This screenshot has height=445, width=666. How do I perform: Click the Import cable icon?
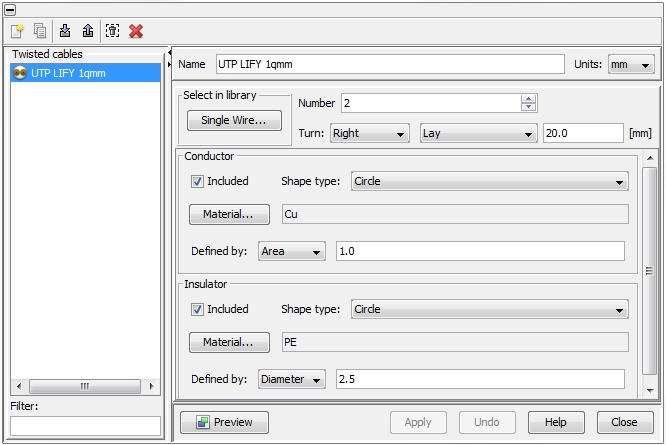click(65, 31)
